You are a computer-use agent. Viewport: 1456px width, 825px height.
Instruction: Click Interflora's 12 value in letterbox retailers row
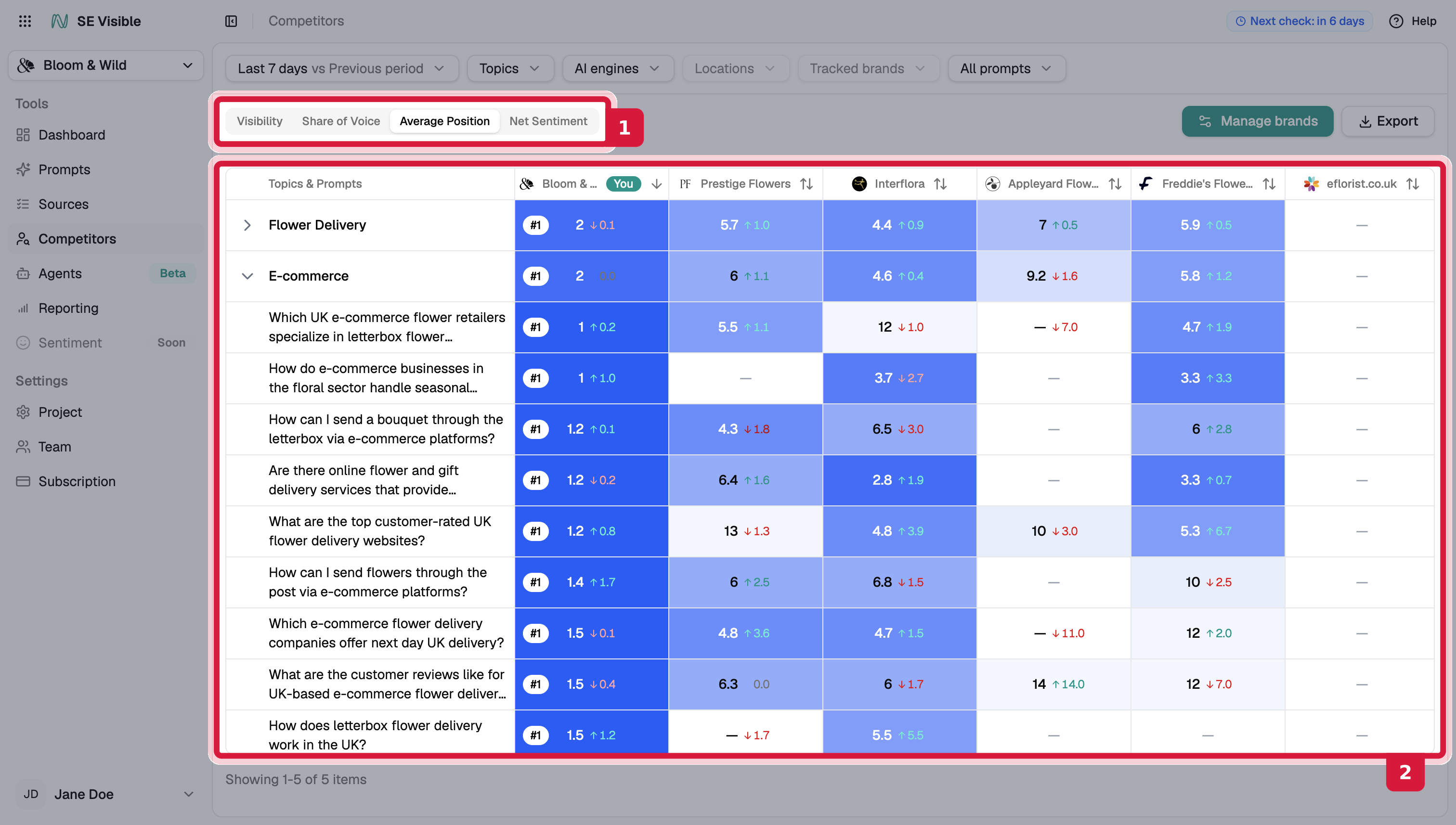884,327
